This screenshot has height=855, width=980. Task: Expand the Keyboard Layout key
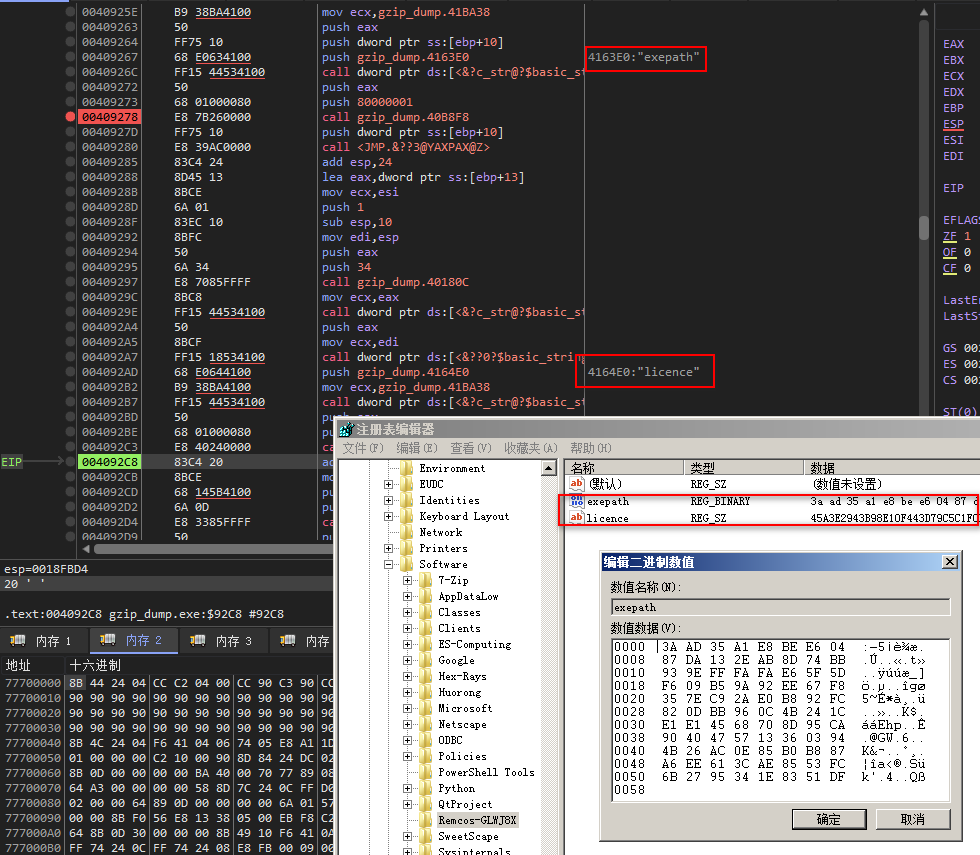388,516
